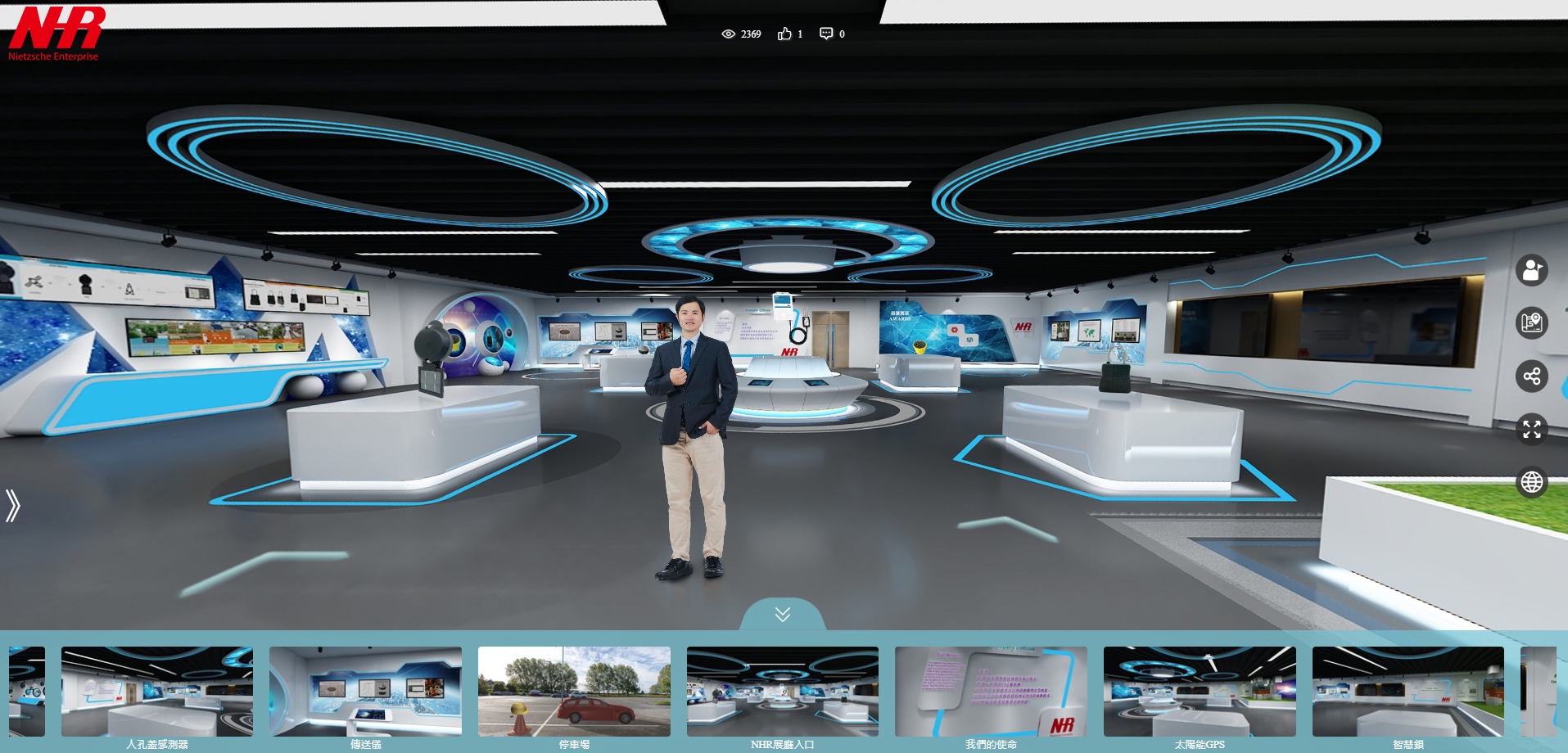Open the 傳送儀 scene thumbnail
Image resolution: width=1568 pixels, height=753 pixels.
coord(365,692)
